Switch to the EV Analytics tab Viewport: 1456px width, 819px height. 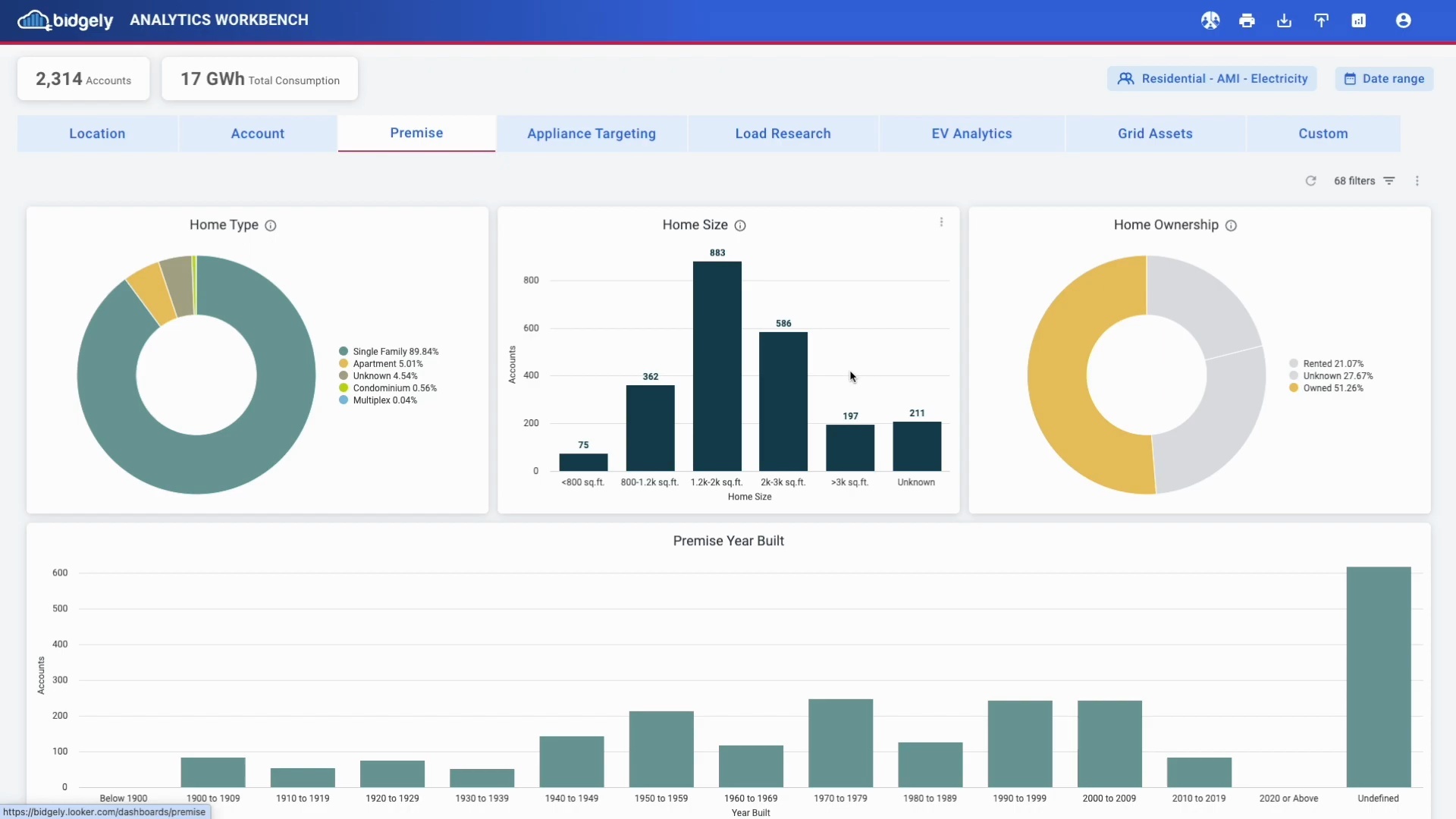[971, 133]
